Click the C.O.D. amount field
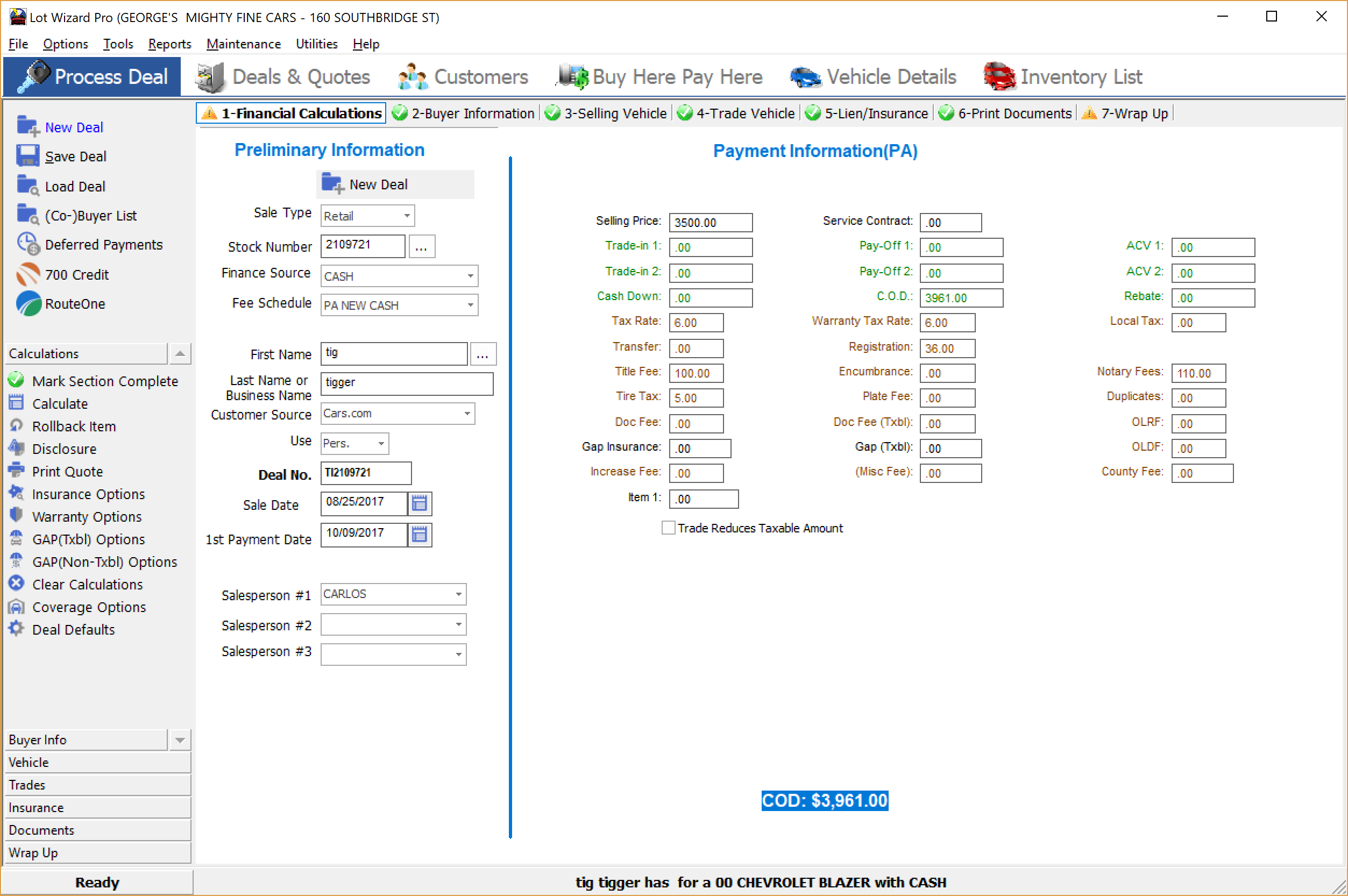1348x896 pixels. coord(961,298)
